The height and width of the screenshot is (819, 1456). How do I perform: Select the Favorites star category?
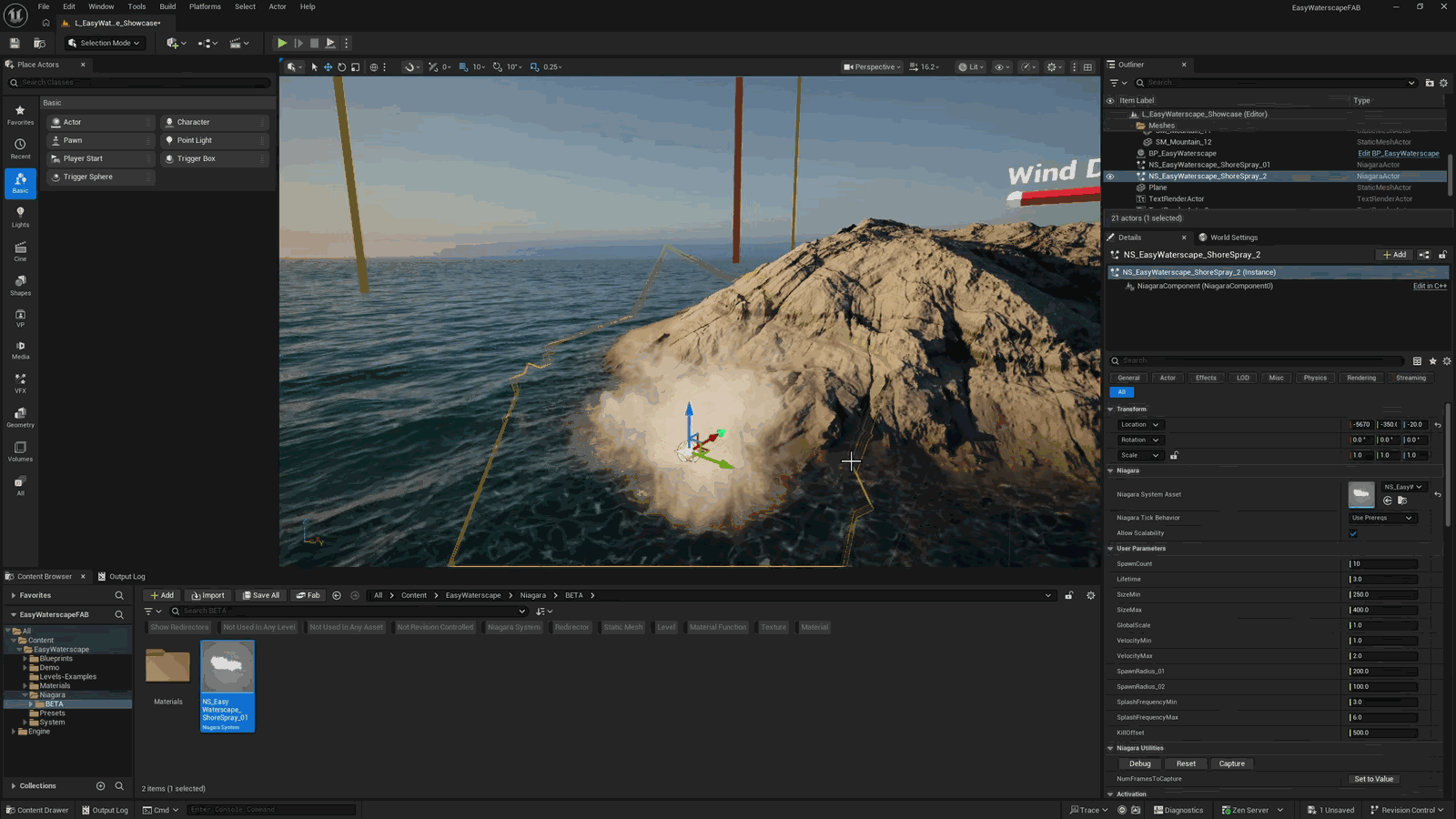(20, 115)
